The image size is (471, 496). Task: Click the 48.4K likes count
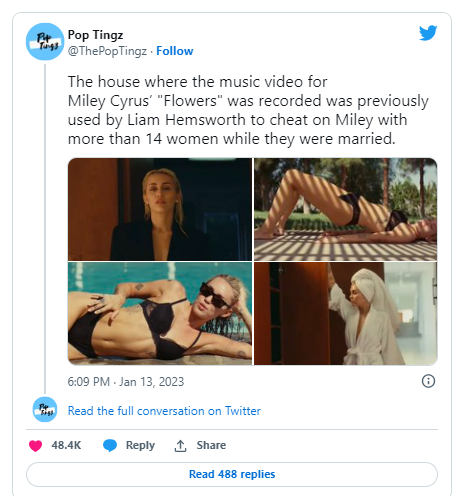[66, 445]
